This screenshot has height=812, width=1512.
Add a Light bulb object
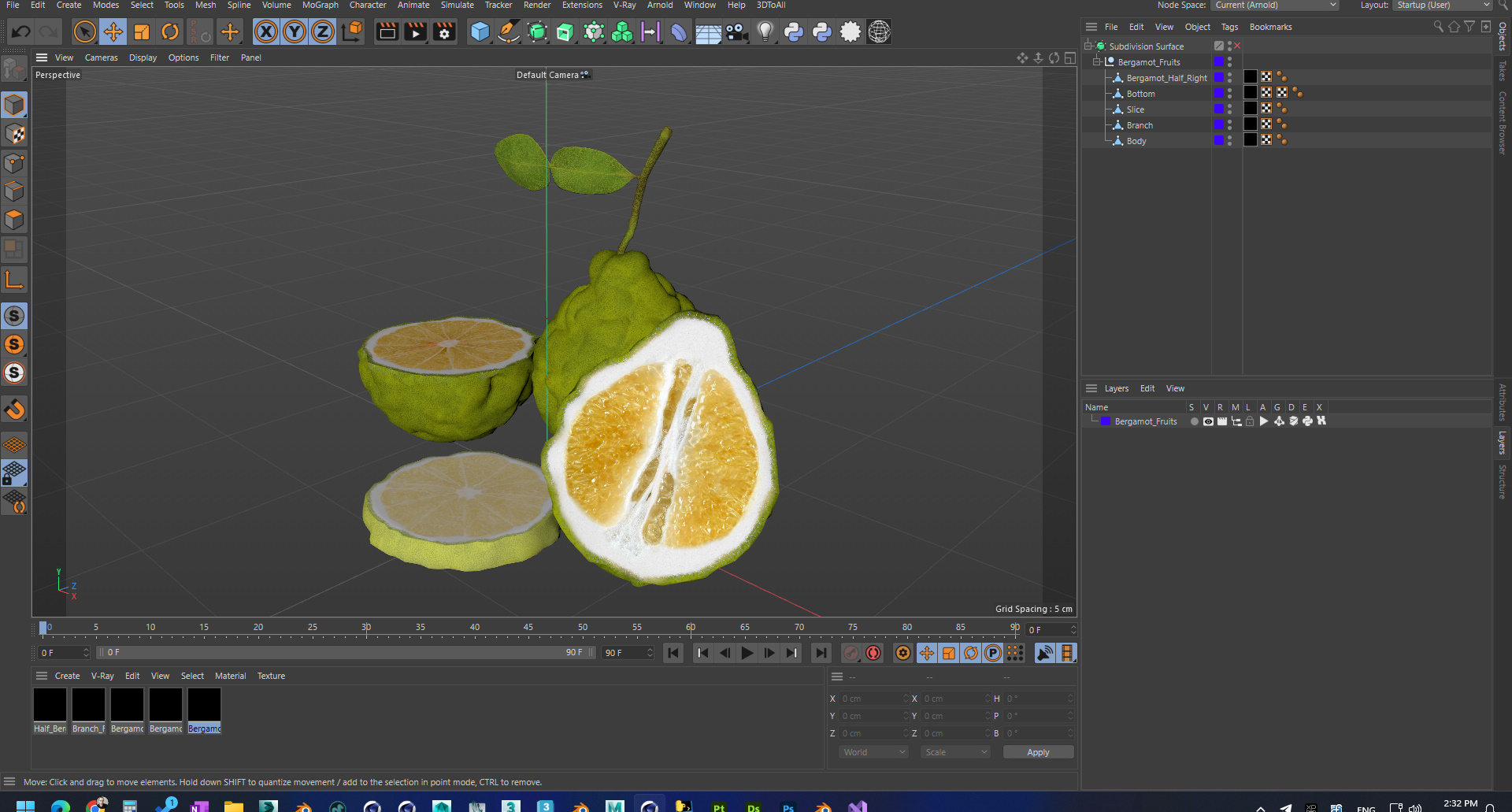765,32
